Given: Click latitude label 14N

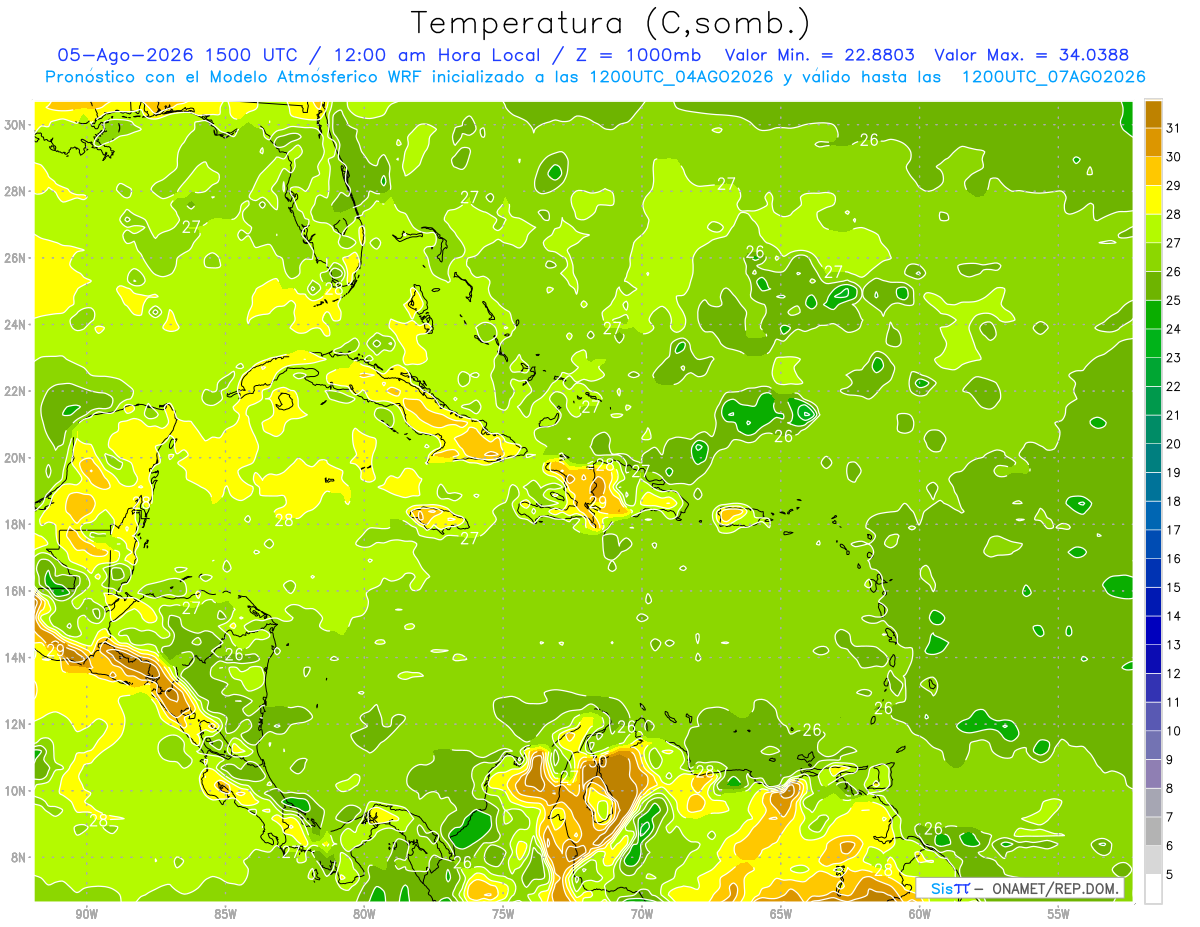Looking at the screenshot, I should point(16,657).
